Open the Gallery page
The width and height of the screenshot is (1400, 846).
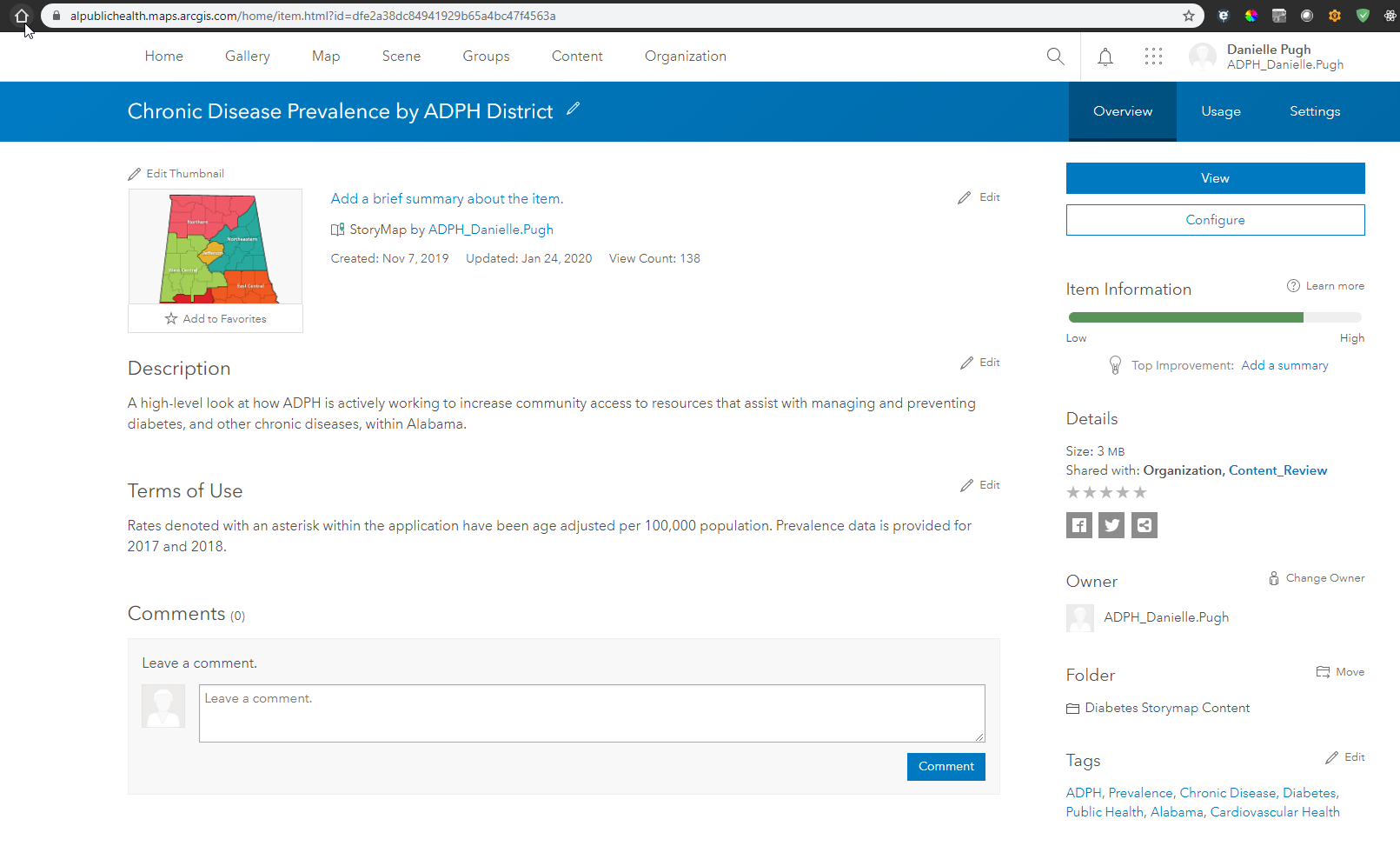point(248,57)
